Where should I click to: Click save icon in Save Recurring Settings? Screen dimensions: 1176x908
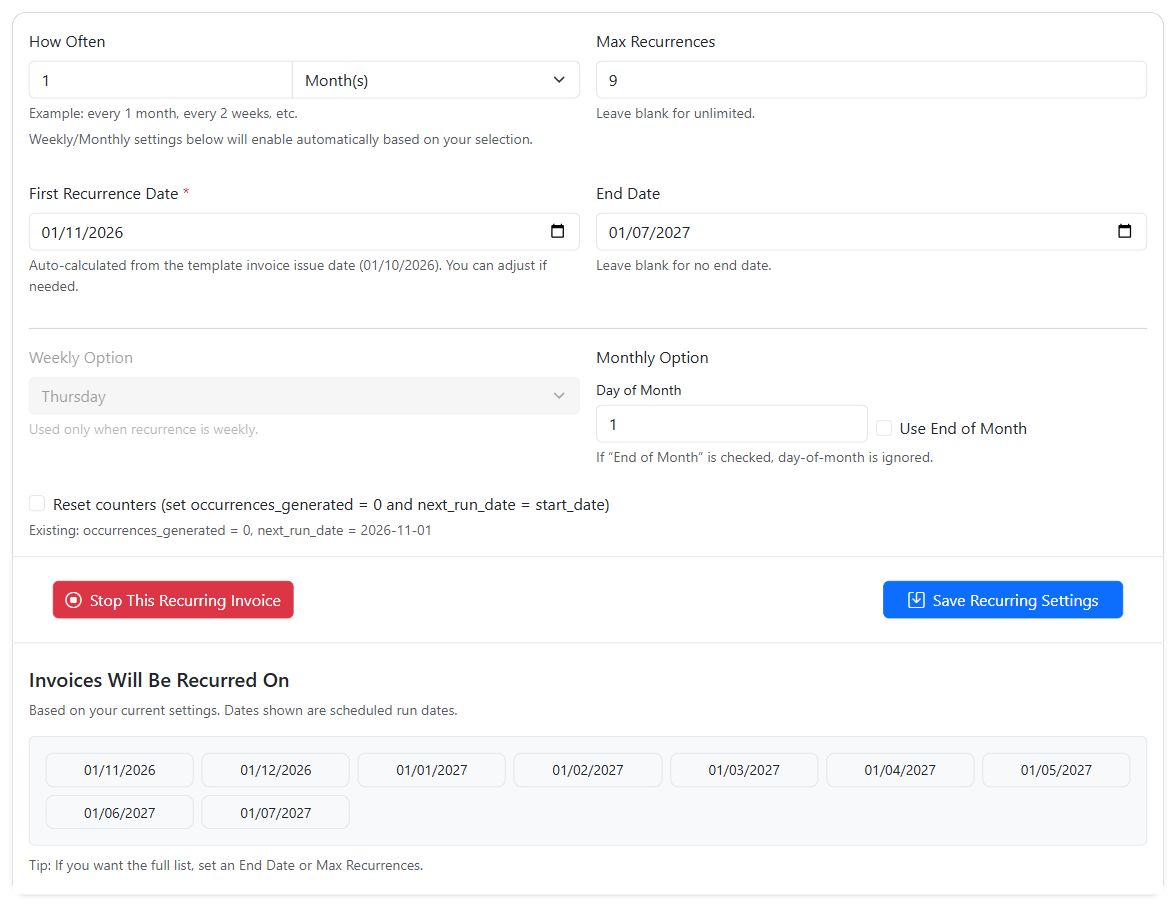click(x=916, y=600)
